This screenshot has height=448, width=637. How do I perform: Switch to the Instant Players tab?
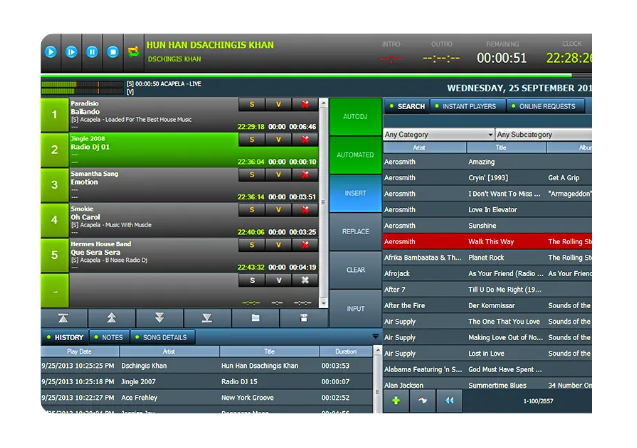(468, 106)
